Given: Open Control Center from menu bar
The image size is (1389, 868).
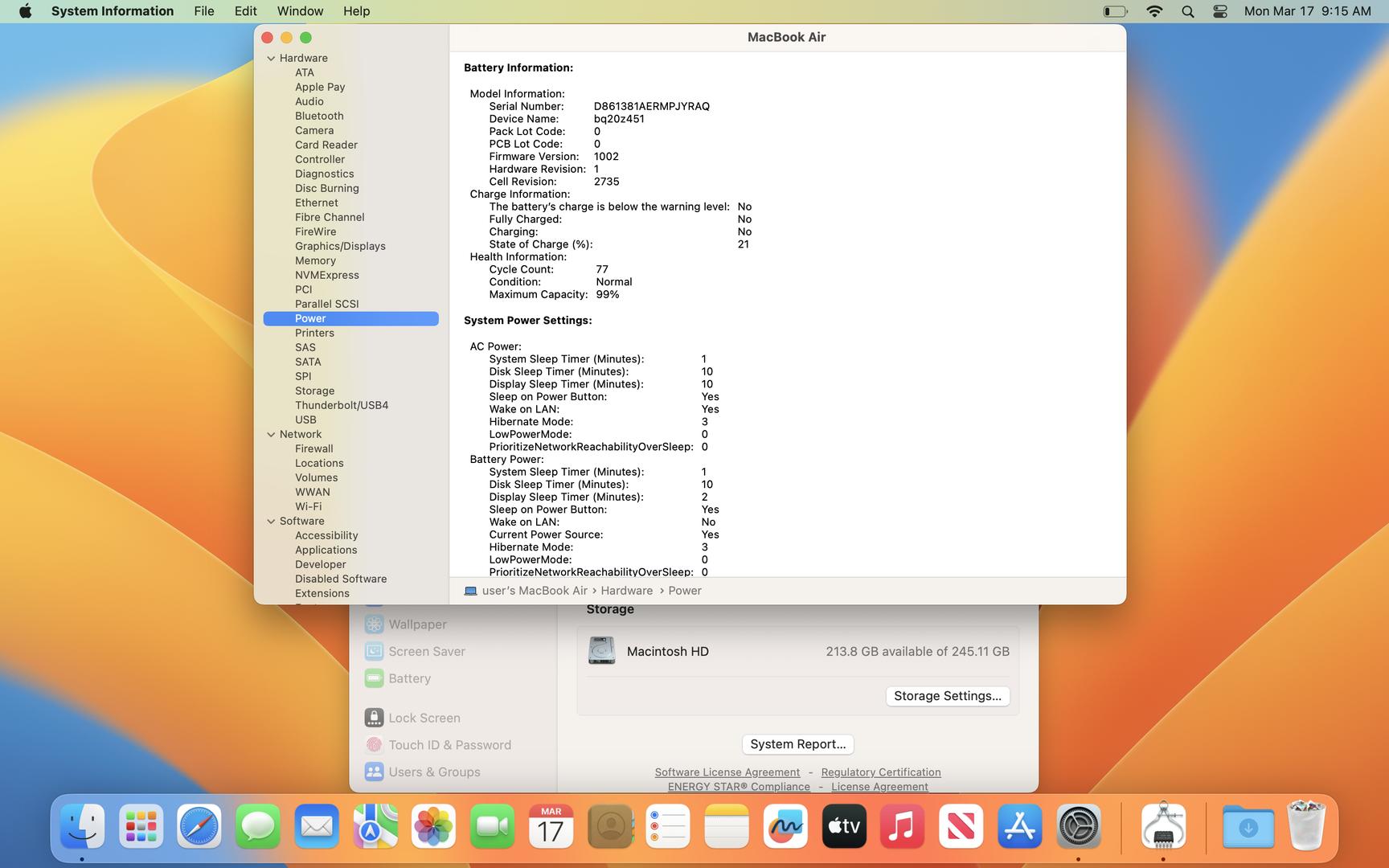Looking at the screenshot, I should click(x=1219, y=11).
